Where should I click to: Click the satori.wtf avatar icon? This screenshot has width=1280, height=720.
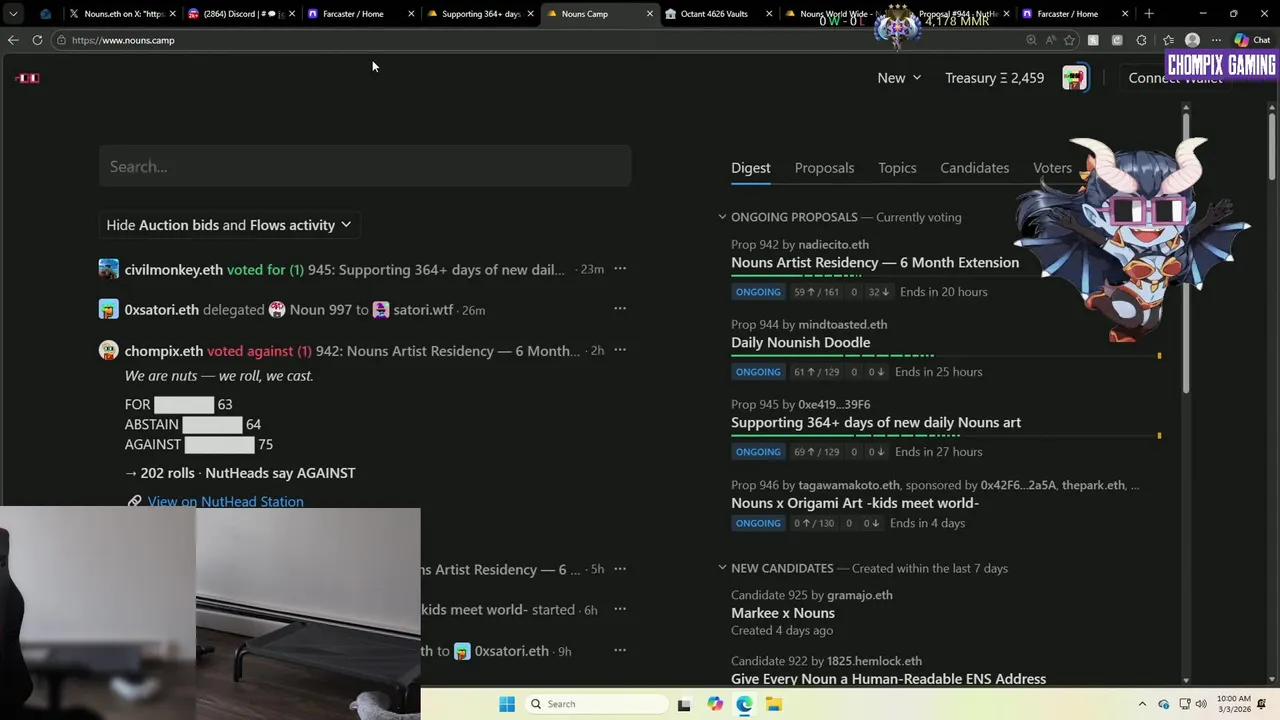coord(381,310)
